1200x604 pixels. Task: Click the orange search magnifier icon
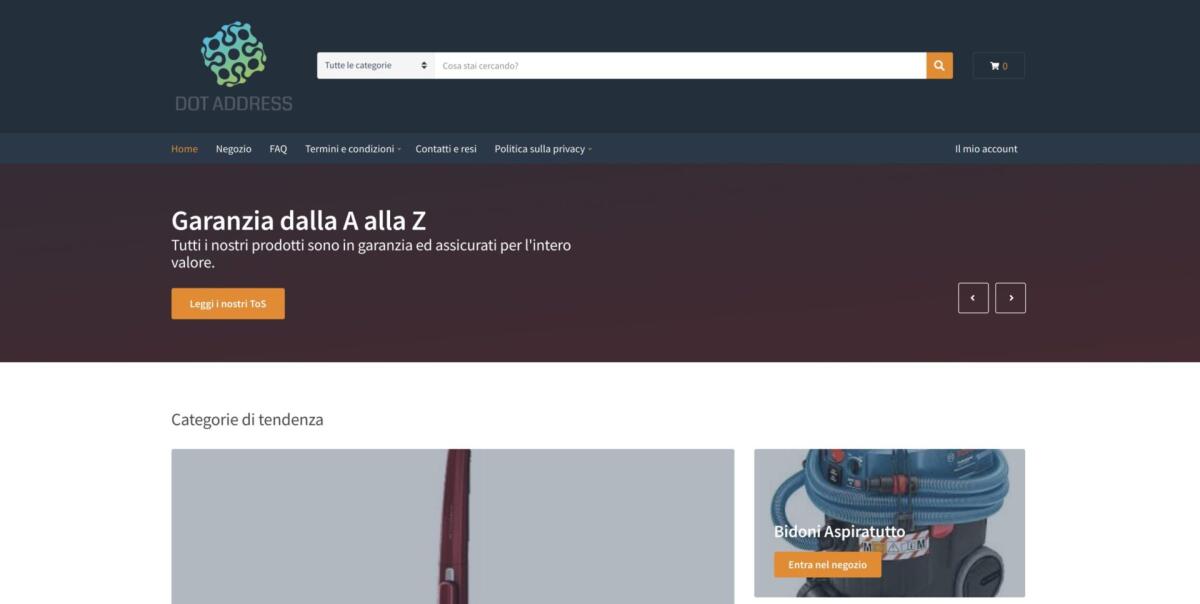(939, 64)
